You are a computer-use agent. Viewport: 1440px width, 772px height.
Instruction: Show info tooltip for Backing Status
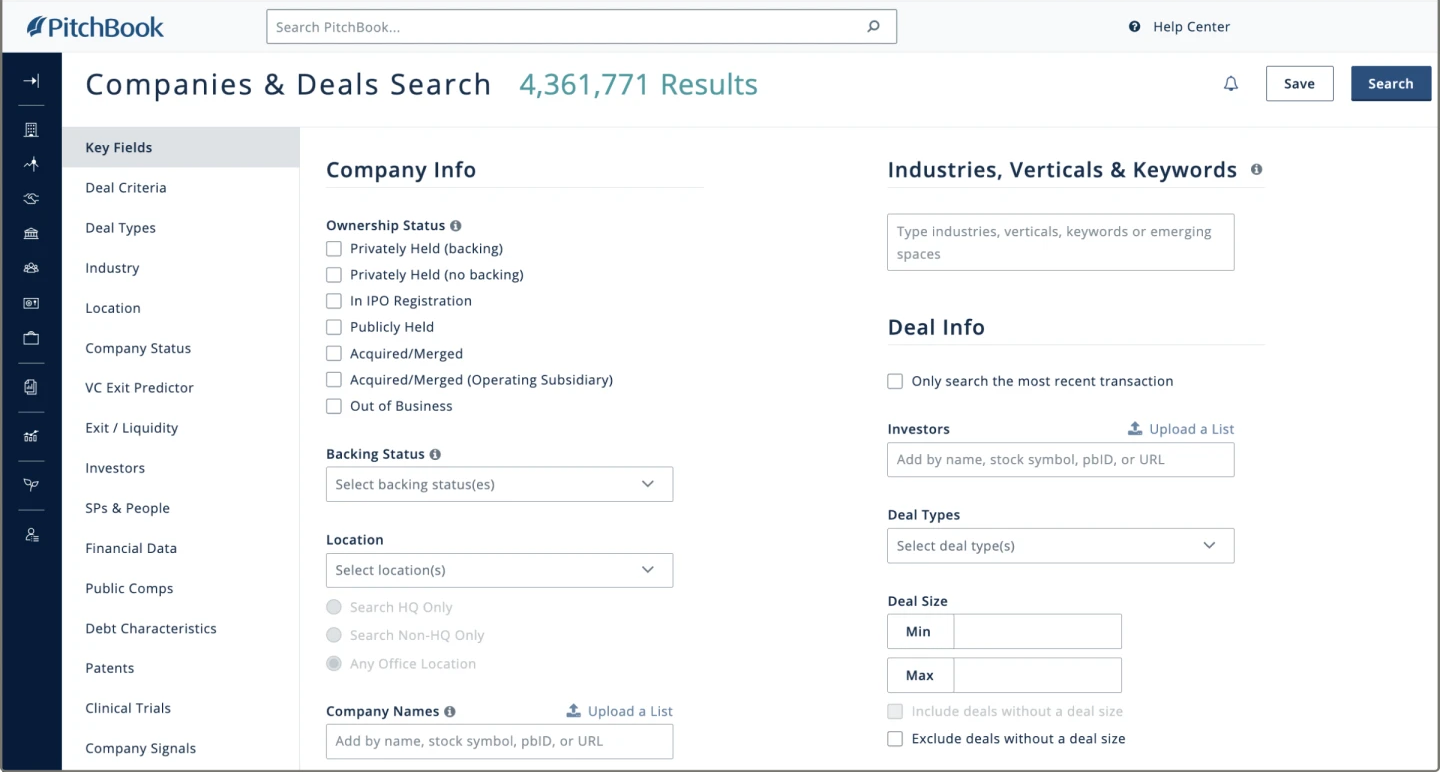point(435,454)
